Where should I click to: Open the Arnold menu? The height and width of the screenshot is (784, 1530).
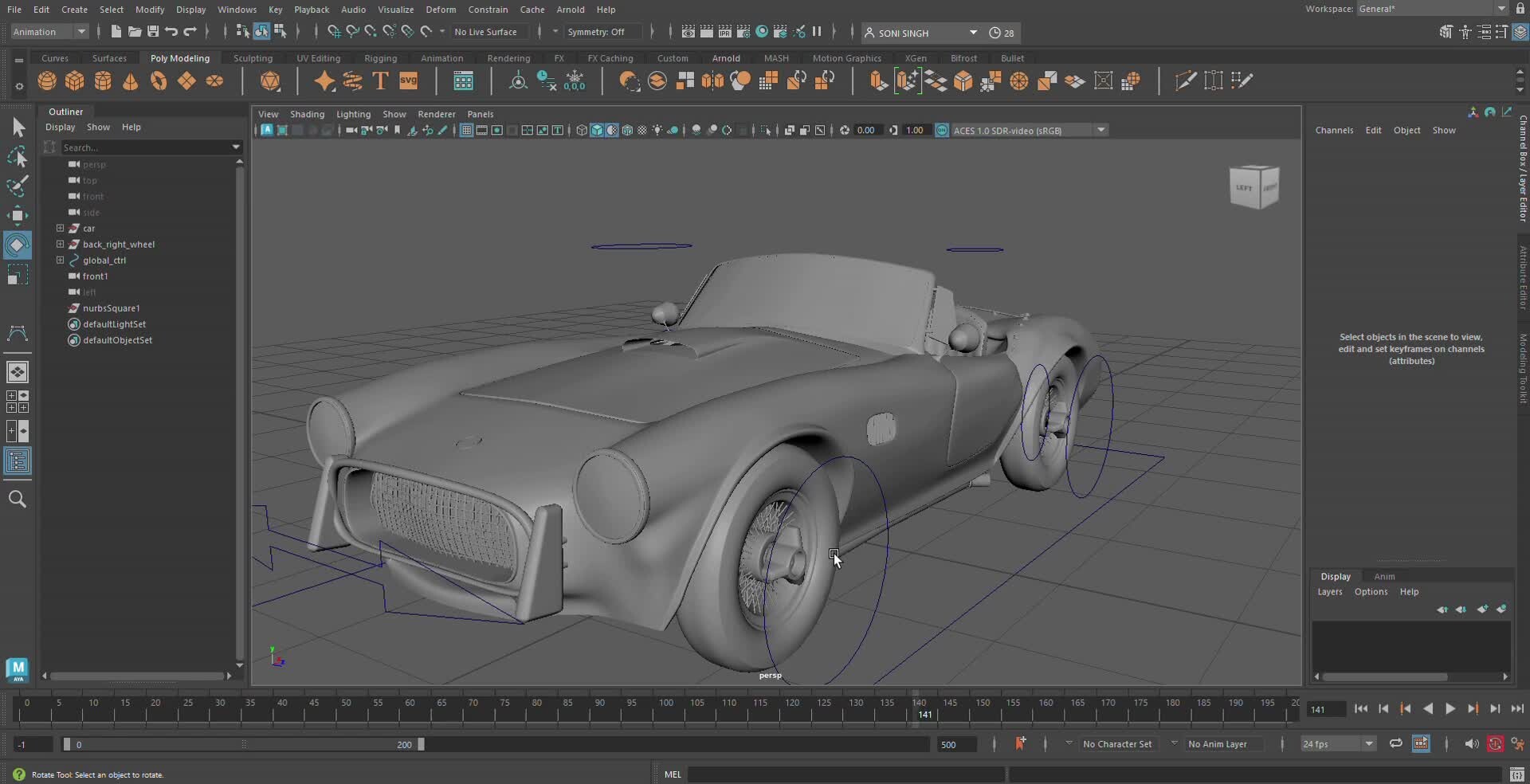[571, 9]
